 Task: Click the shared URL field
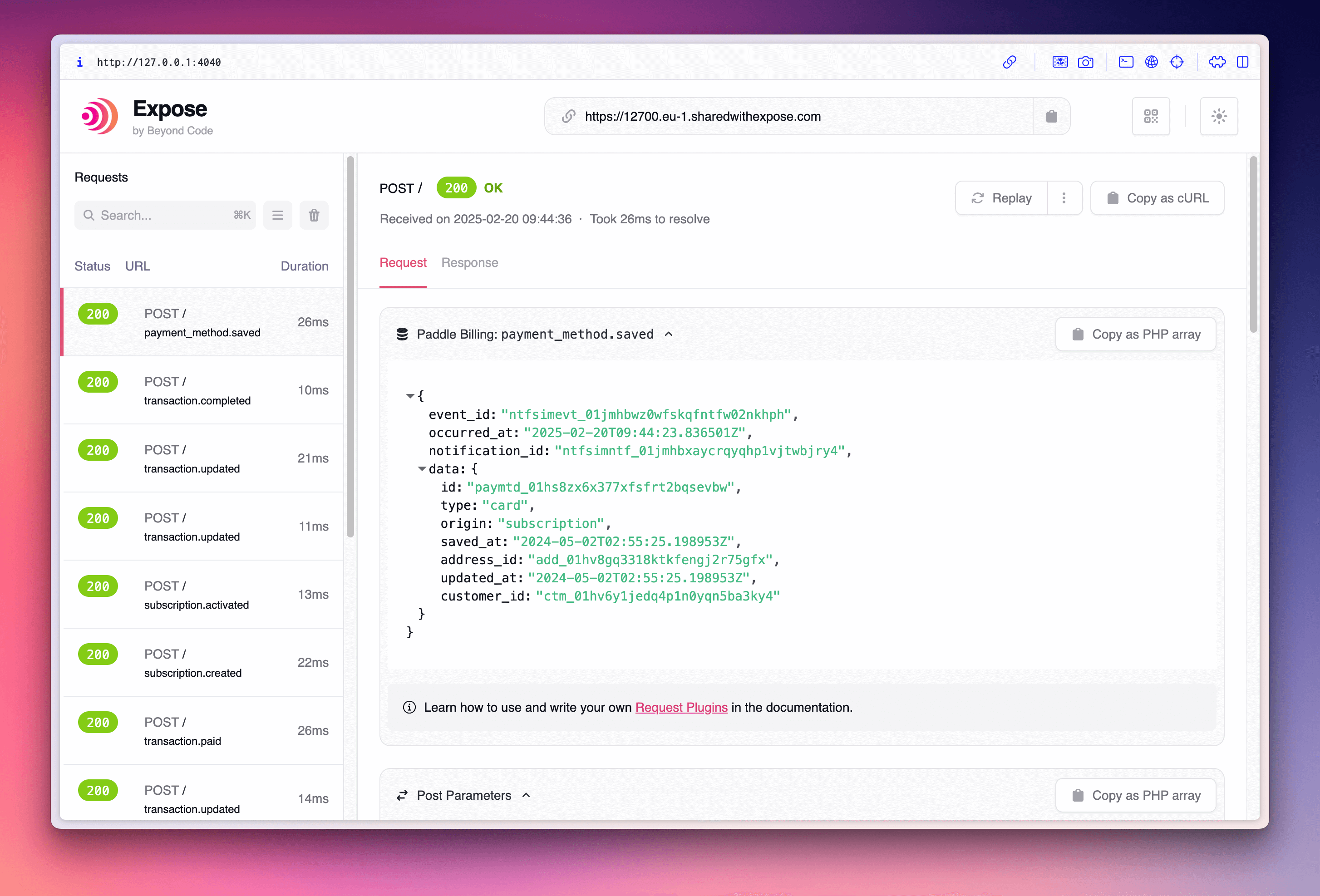pos(788,116)
